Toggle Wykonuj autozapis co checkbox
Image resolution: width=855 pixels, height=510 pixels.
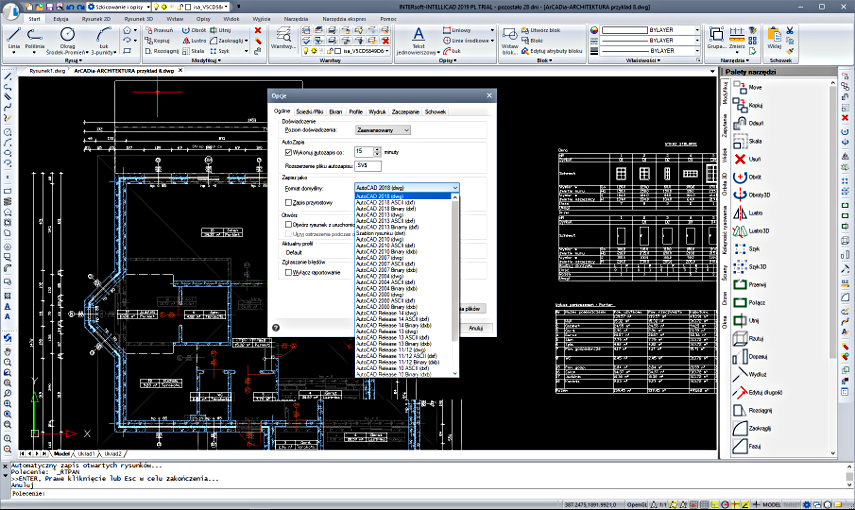tap(288, 152)
